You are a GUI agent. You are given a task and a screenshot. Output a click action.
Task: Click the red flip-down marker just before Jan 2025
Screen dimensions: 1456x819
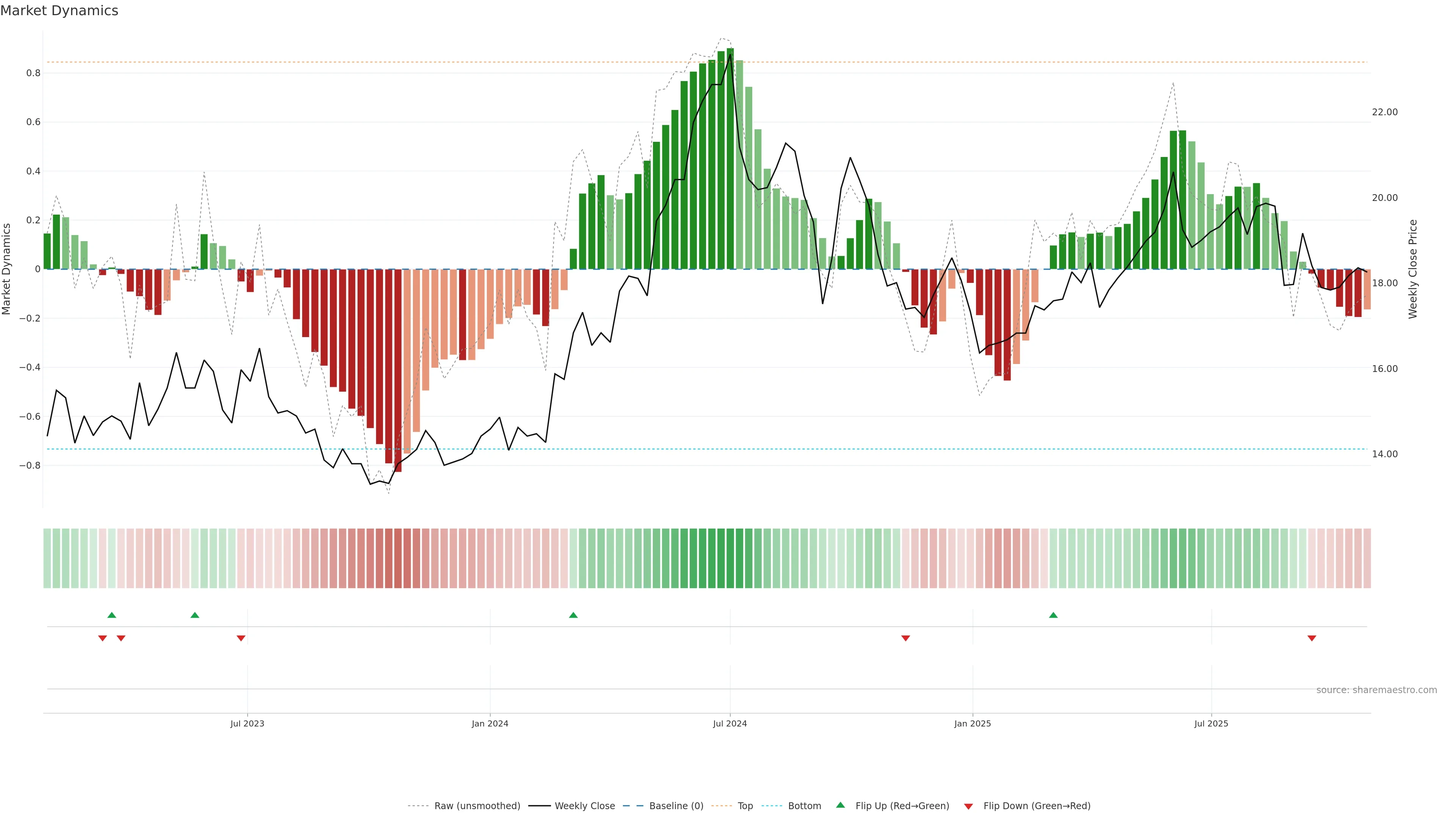(905, 638)
